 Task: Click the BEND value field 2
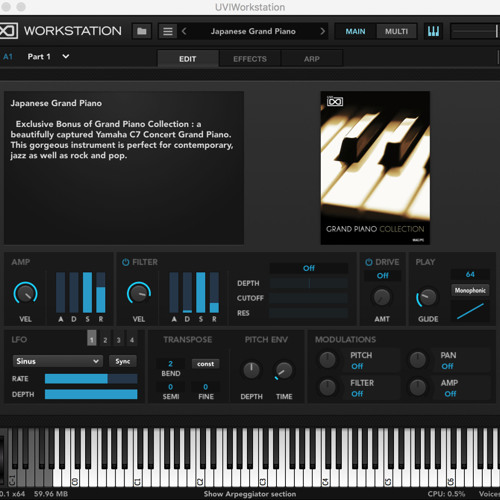(x=171, y=364)
